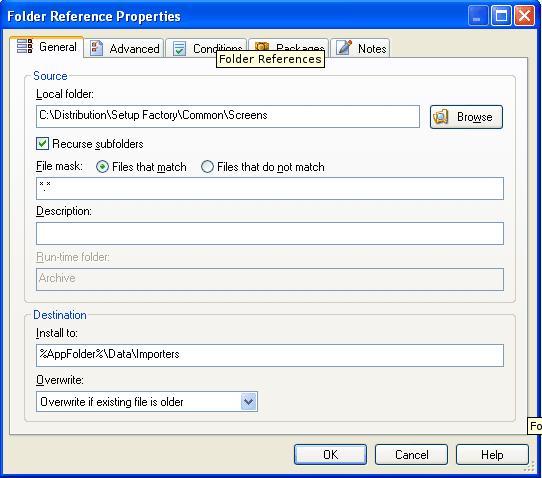Click the Local folder path field

[x=228, y=116]
